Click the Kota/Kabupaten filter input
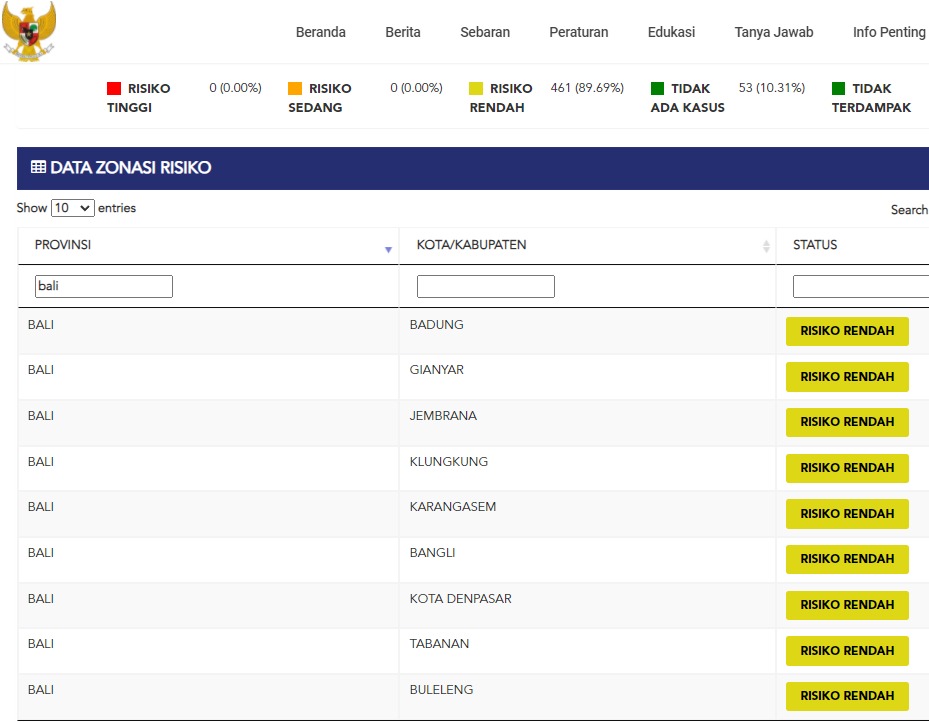 (486, 287)
